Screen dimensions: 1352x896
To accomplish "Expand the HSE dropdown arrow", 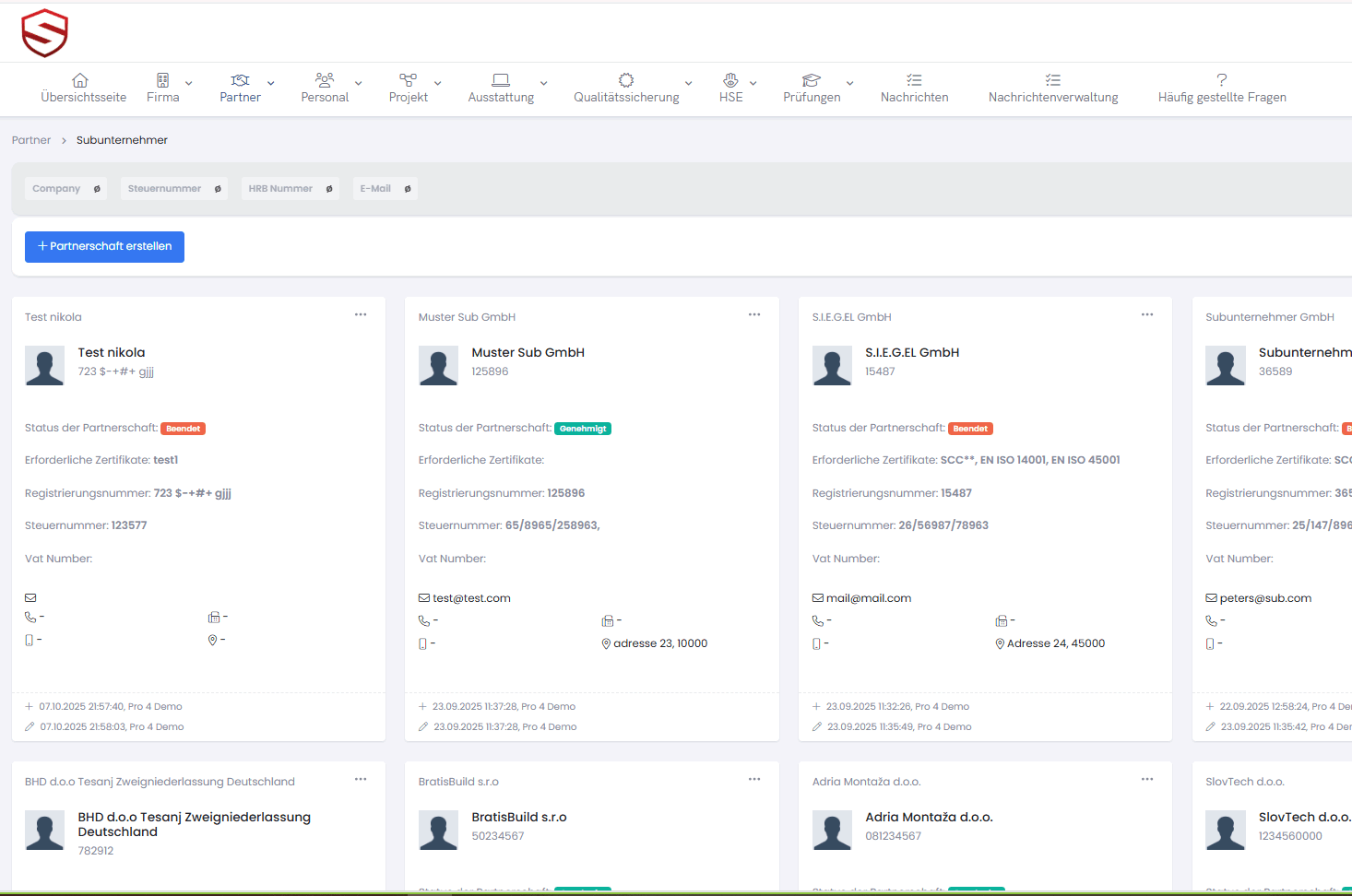I will coord(753,83).
